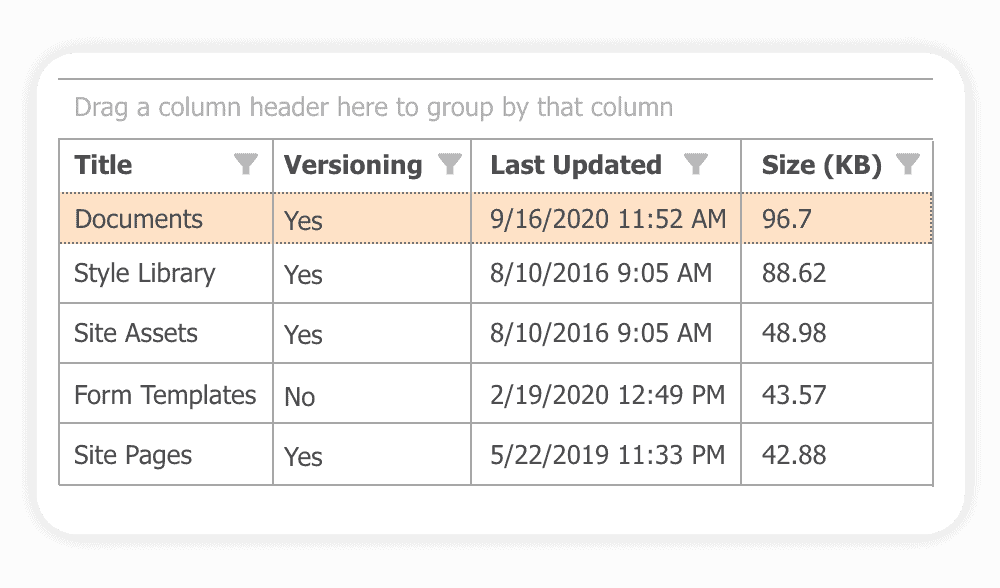Viewport: 1000px width, 588px height.
Task: Click the 2/19/2020 12:49 PM date cell
Action: pos(608,395)
